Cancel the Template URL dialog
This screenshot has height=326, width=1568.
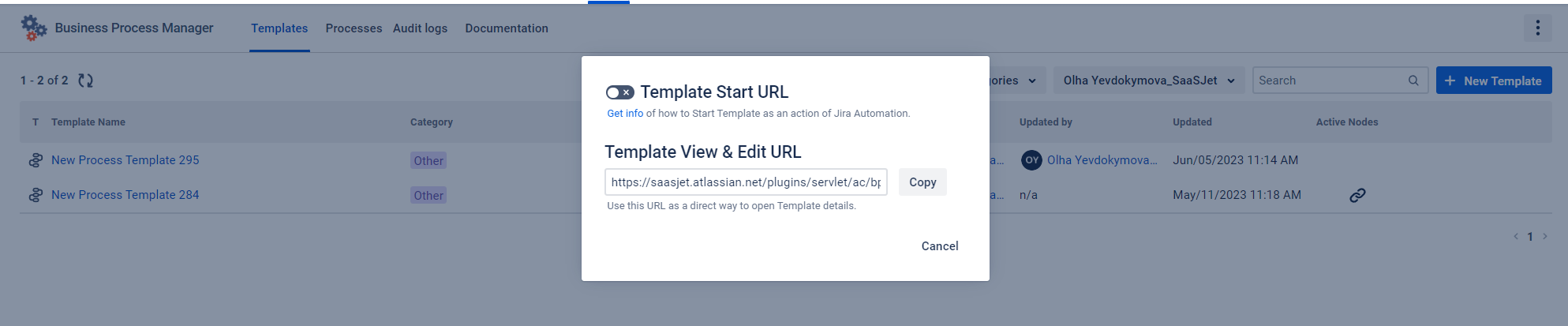[940, 246]
